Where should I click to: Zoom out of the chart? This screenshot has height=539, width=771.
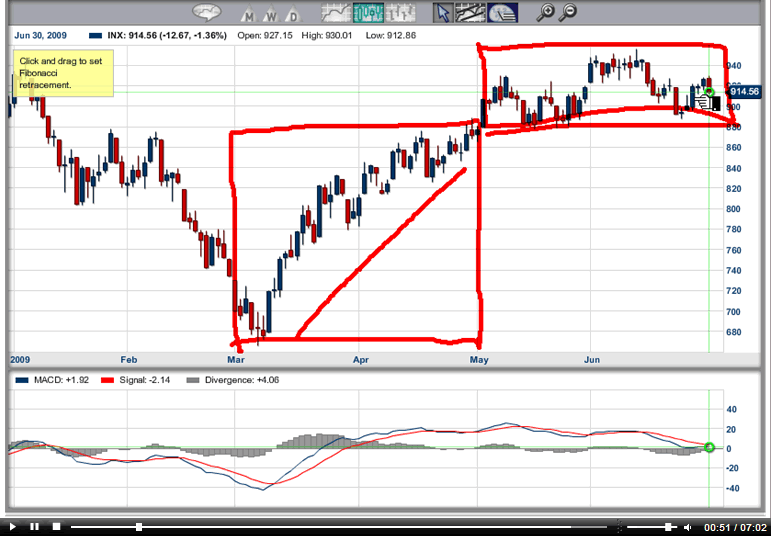click(569, 13)
